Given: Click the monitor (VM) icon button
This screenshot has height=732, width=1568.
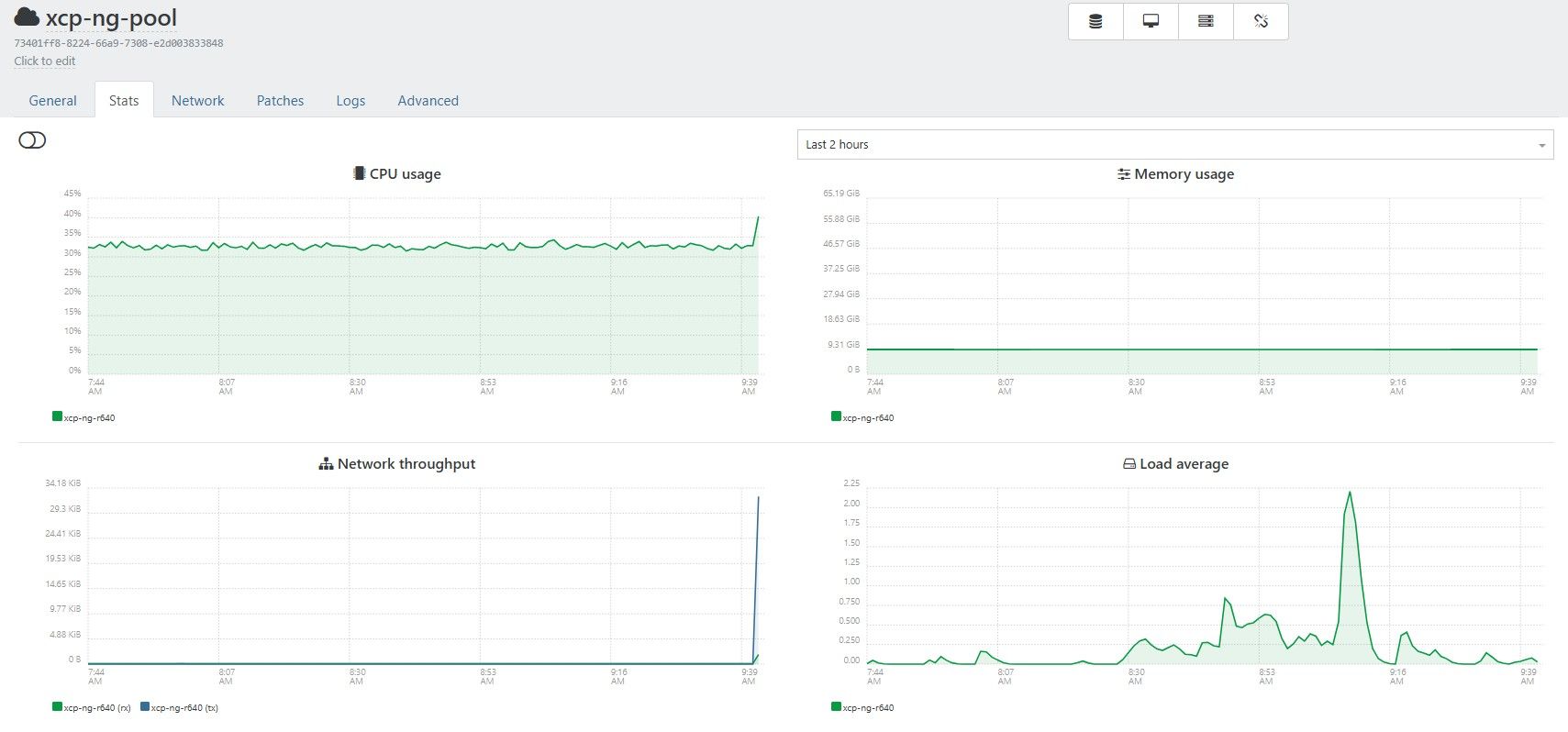Looking at the screenshot, I should (x=1151, y=21).
